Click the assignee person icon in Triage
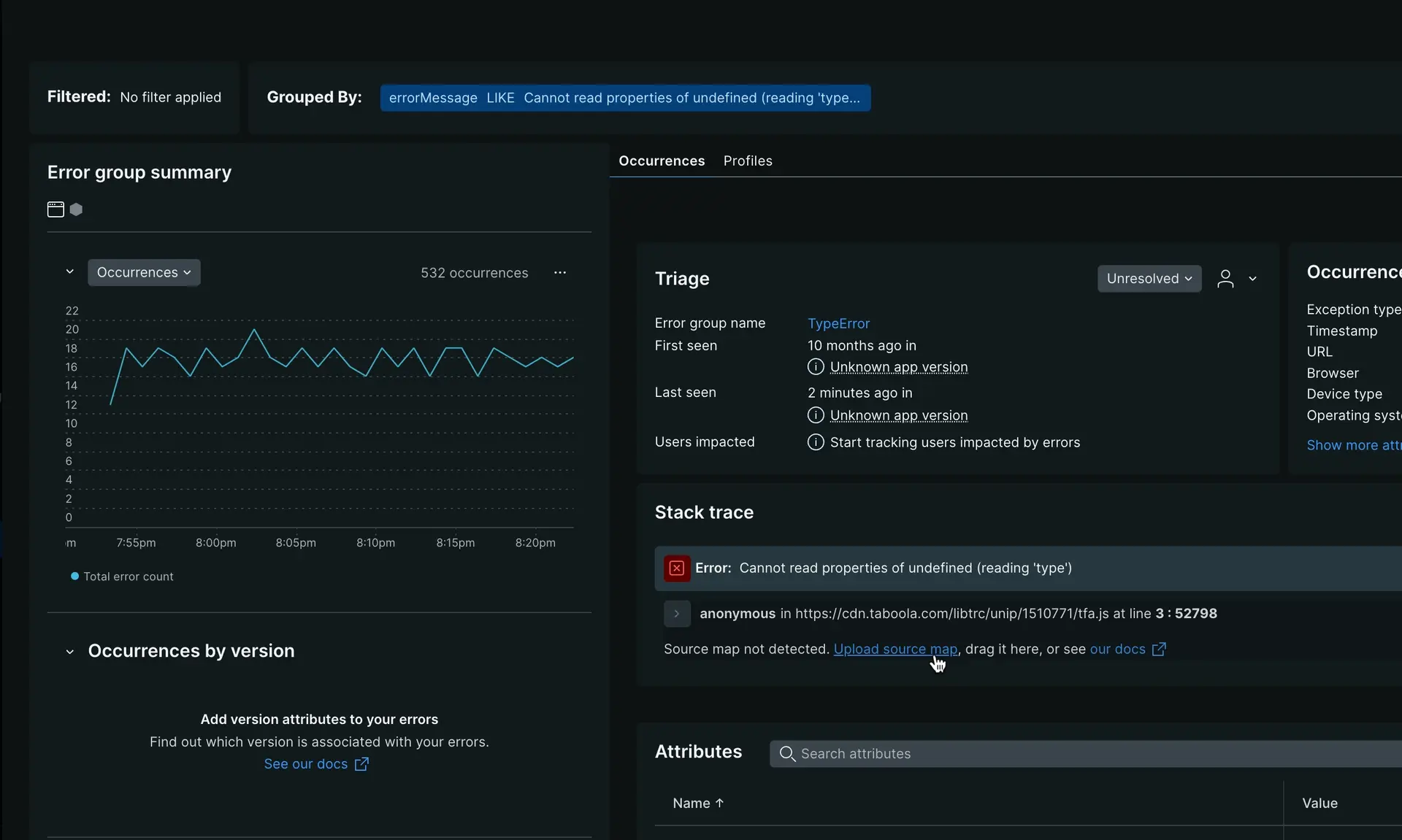 1225,279
